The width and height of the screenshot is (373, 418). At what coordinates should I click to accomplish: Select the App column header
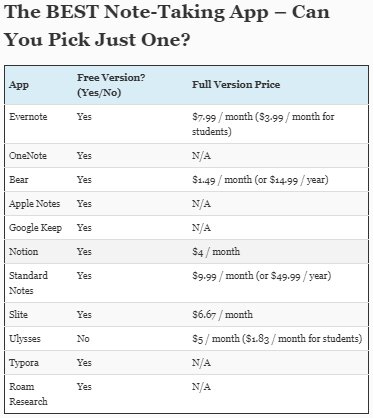pyautogui.click(x=19, y=85)
